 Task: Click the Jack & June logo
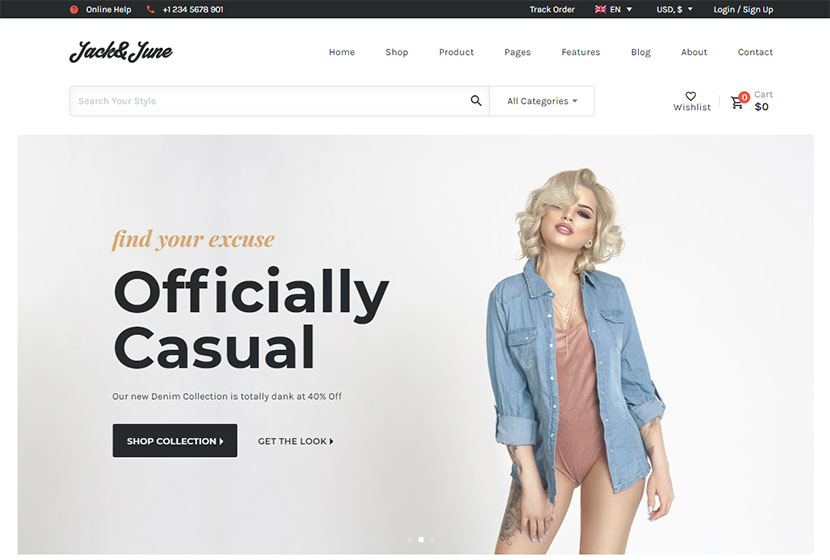click(x=121, y=51)
